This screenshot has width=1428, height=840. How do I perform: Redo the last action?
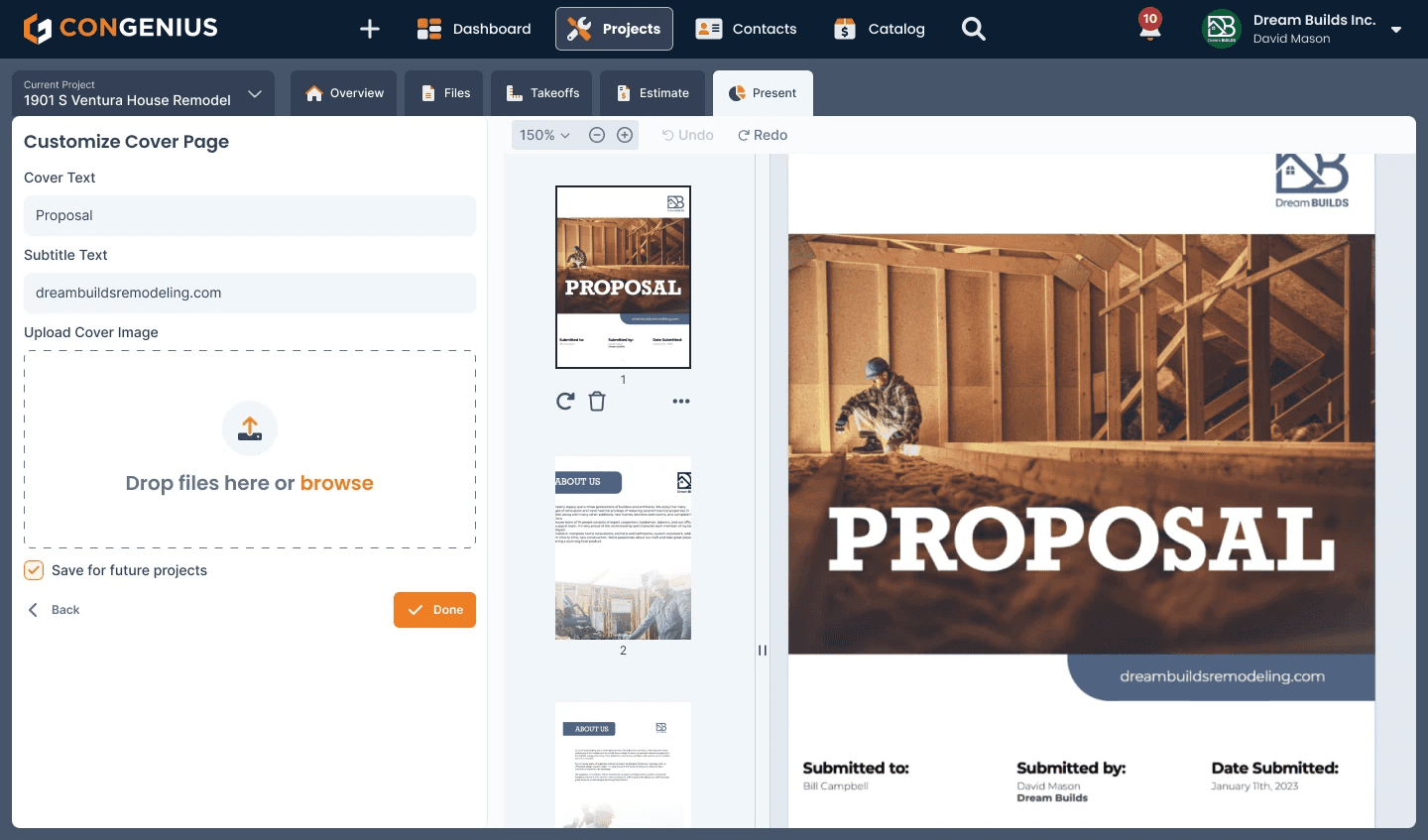coord(762,134)
